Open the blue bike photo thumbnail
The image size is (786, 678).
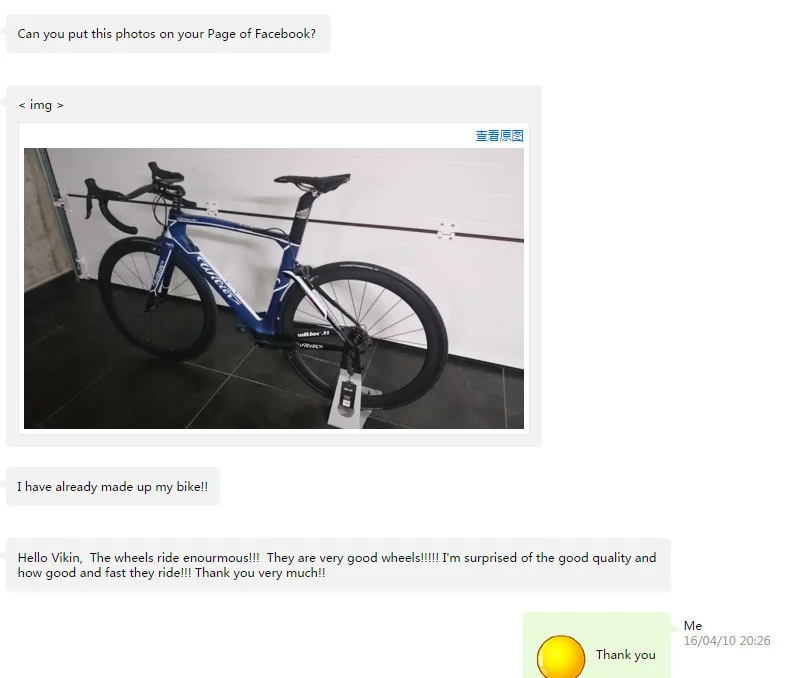[x=274, y=288]
